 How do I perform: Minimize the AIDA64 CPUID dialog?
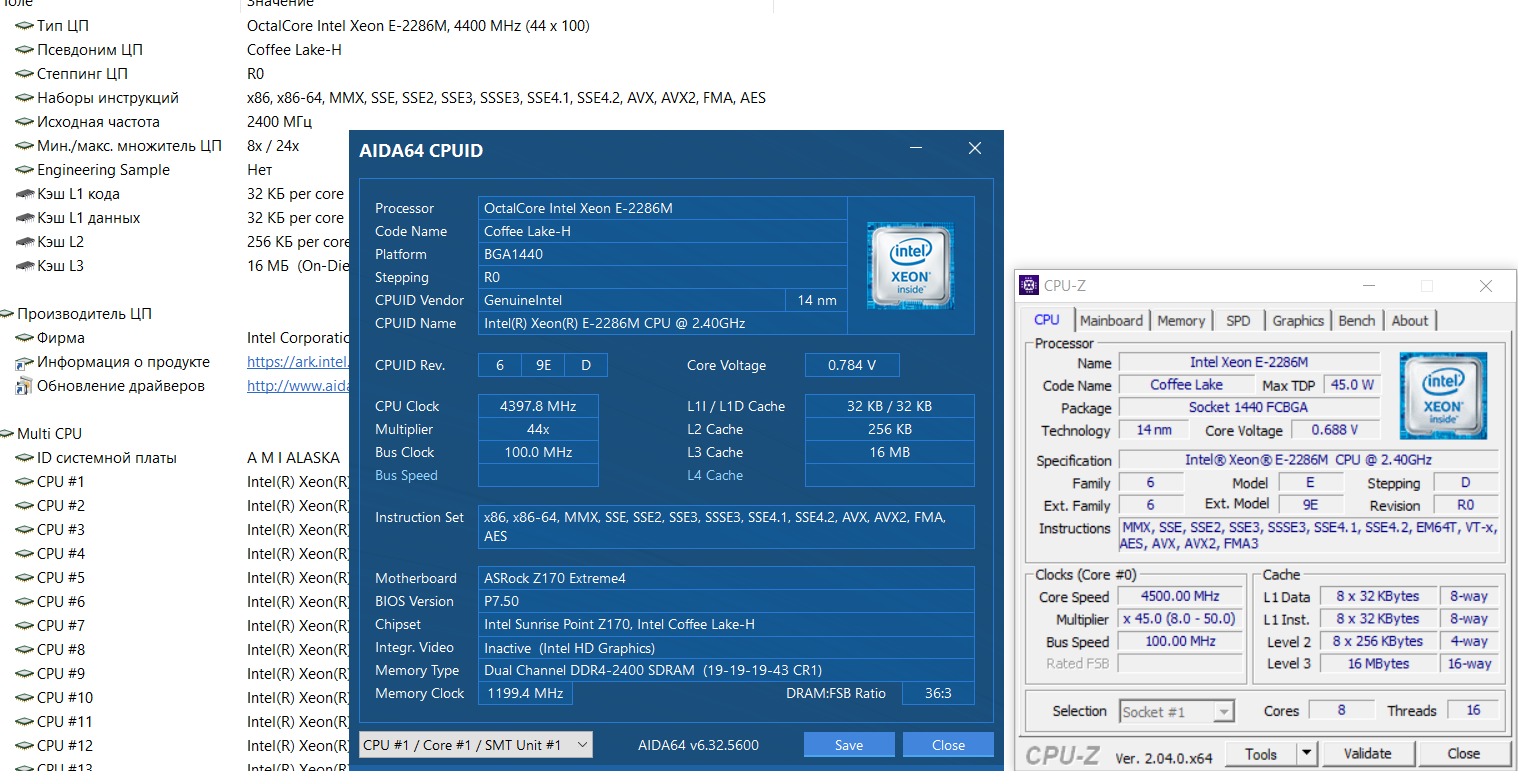coord(916,149)
